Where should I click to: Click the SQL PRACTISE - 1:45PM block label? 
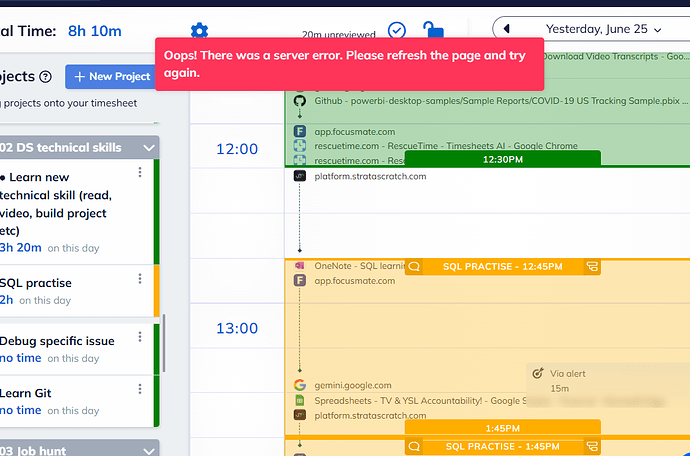coord(503,446)
